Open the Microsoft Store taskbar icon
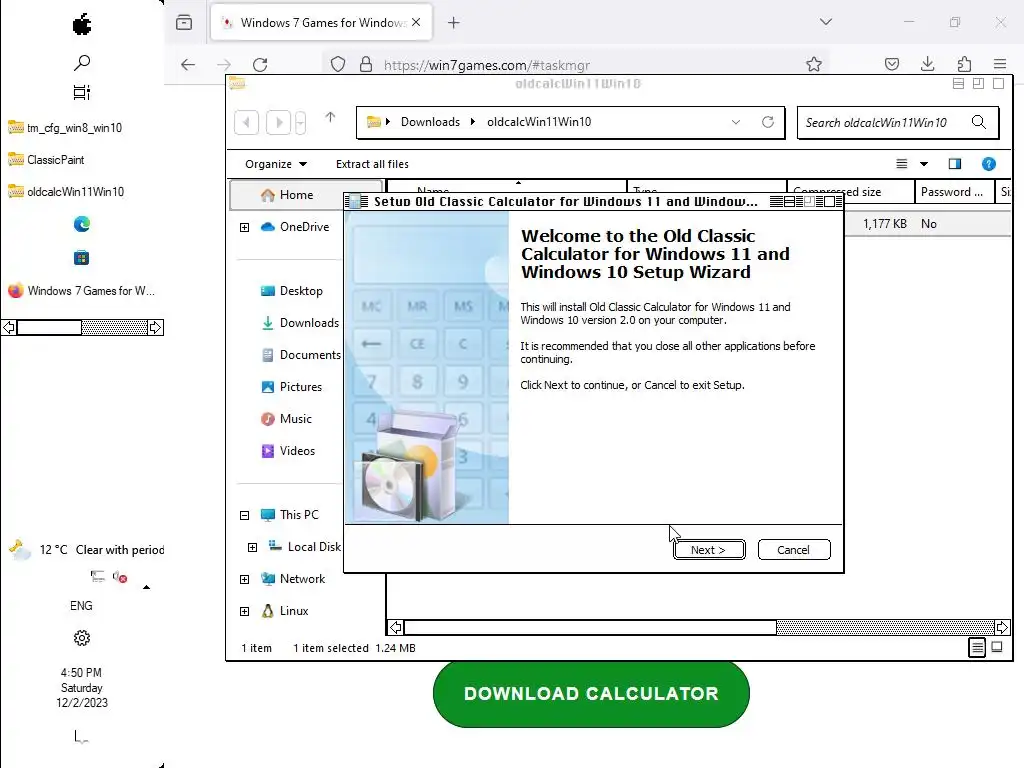This screenshot has height=768, width=1024. pyautogui.click(x=82, y=258)
